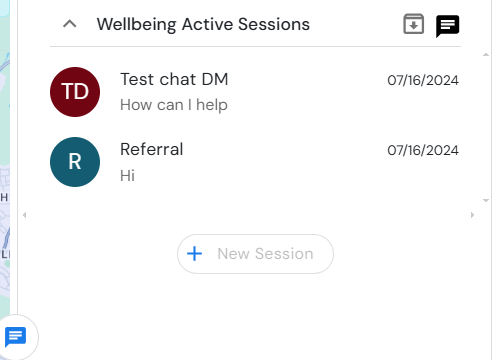The width and height of the screenshot is (495, 360).
Task: Click the Wellbeing Active Sessions title
Action: click(203, 24)
